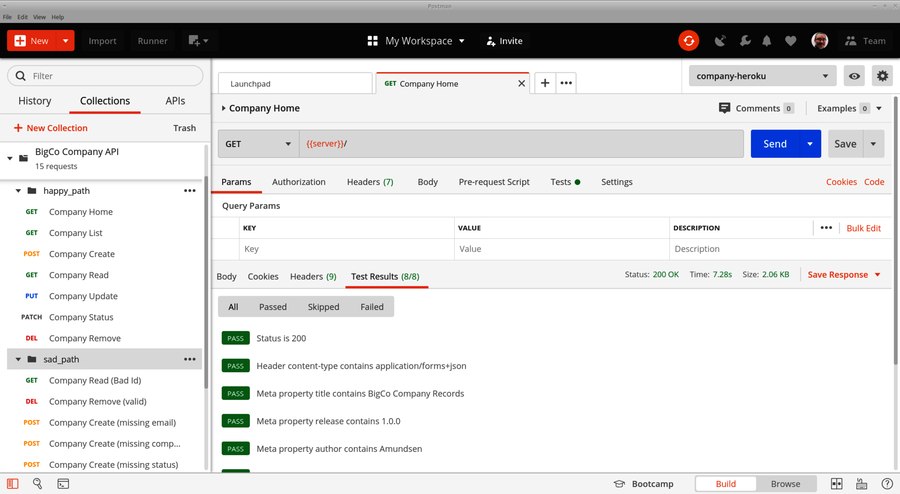The image size is (900, 494).
Task: Expand the Company Home request title arrow
Action: tap(223, 108)
